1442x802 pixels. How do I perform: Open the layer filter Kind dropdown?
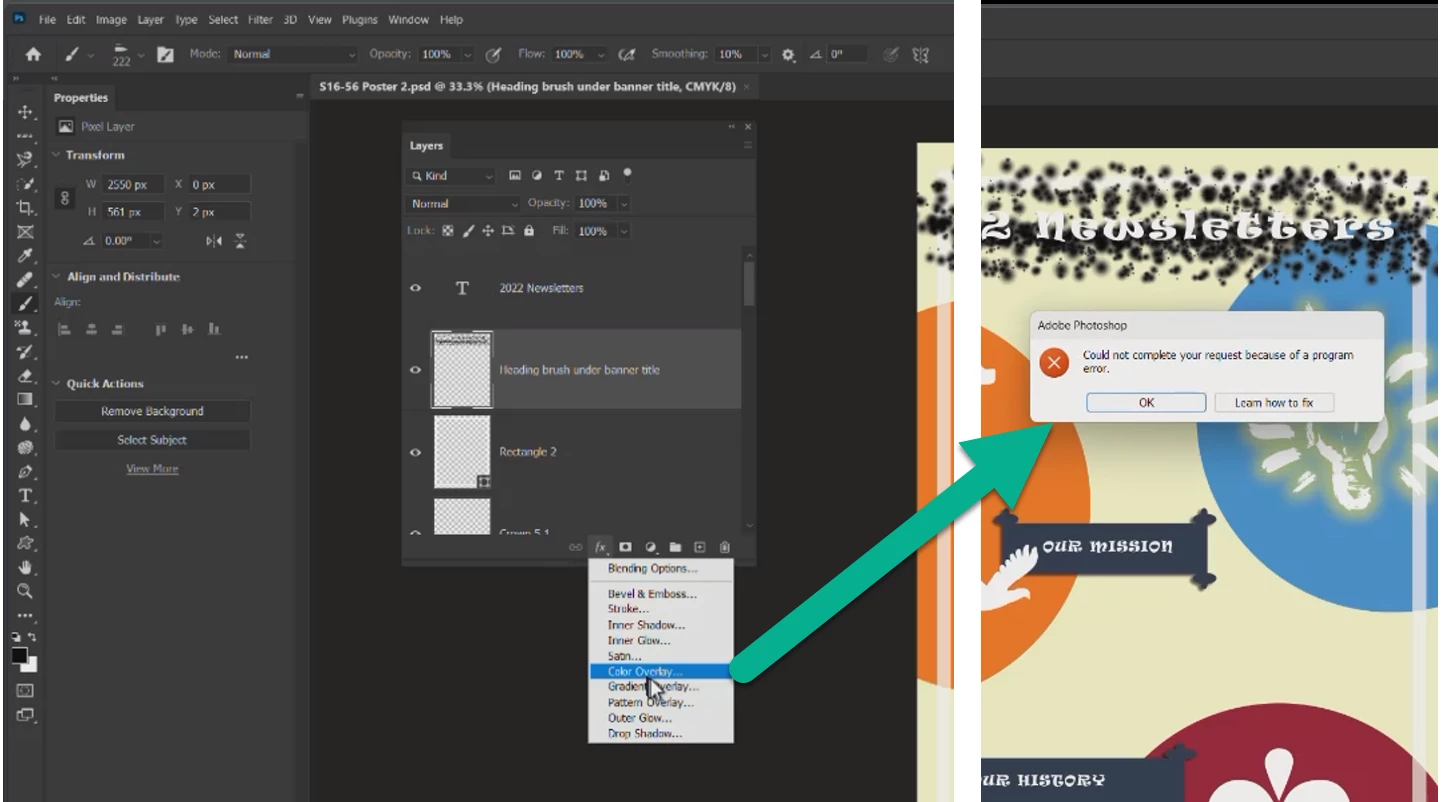[451, 176]
